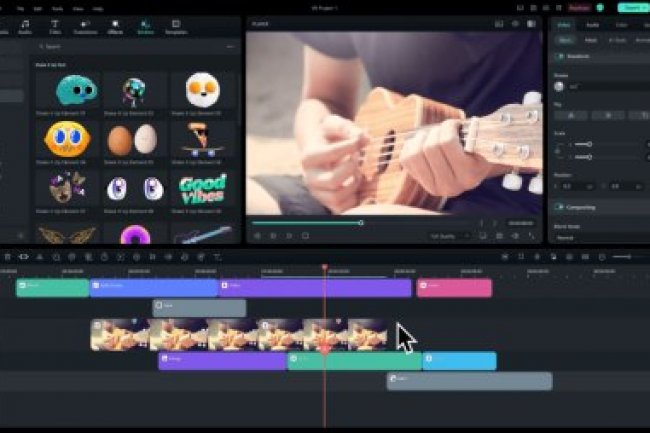Image resolution: width=650 pixels, height=433 pixels.
Task: Select the pink clip on top track
Action: coord(454,288)
